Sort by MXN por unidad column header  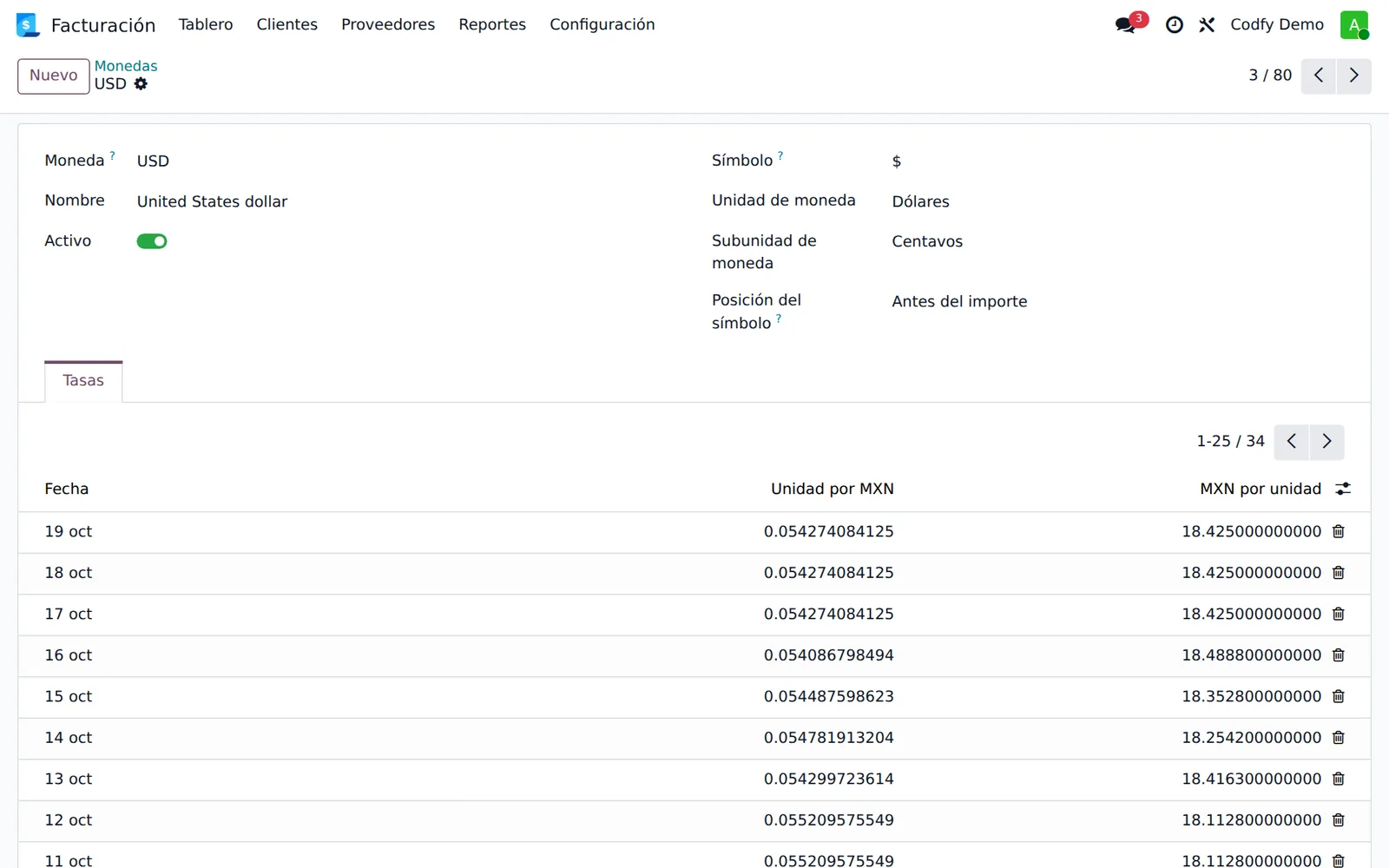(1261, 489)
